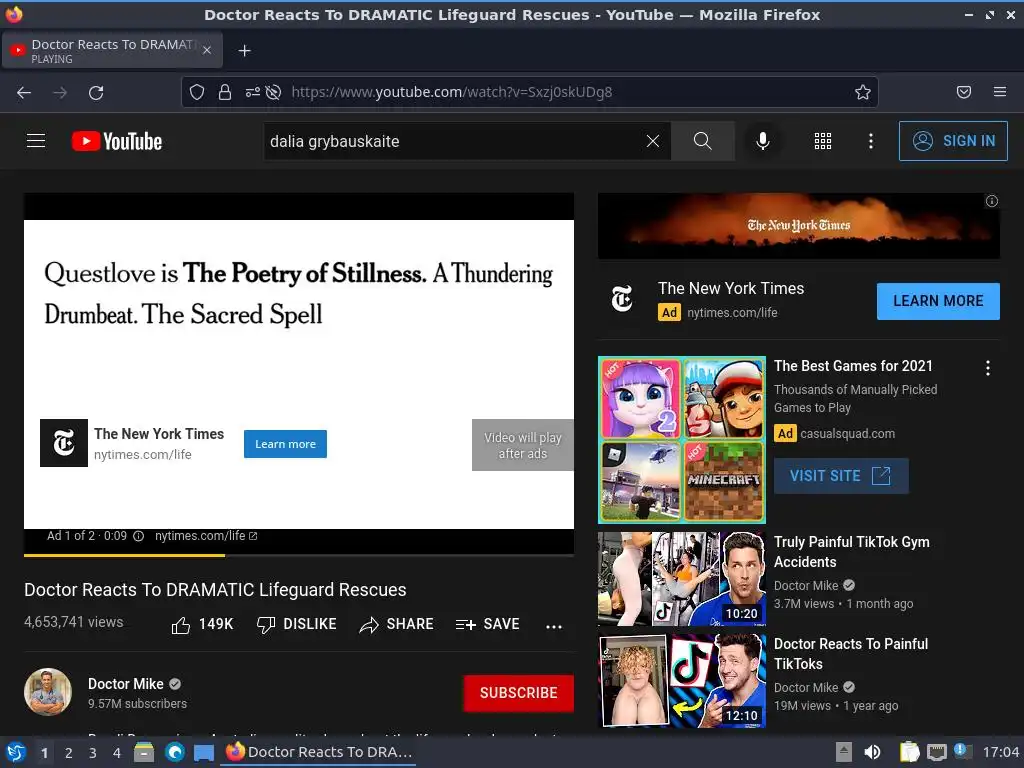Image resolution: width=1024 pixels, height=768 pixels.
Task: Open nytimes.com/life link below the video ad
Action: click(x=206, y=536)
